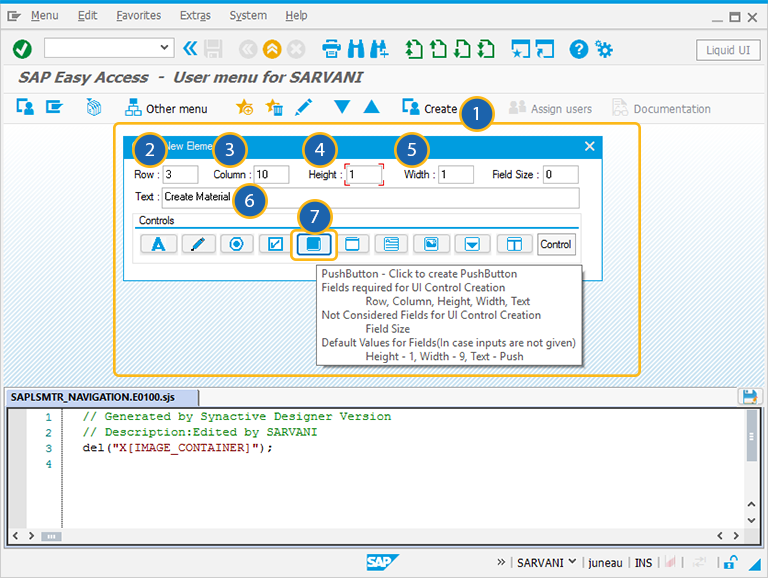
Task: Click the Save diskette toolbar icon
Action: click(213, 49)
